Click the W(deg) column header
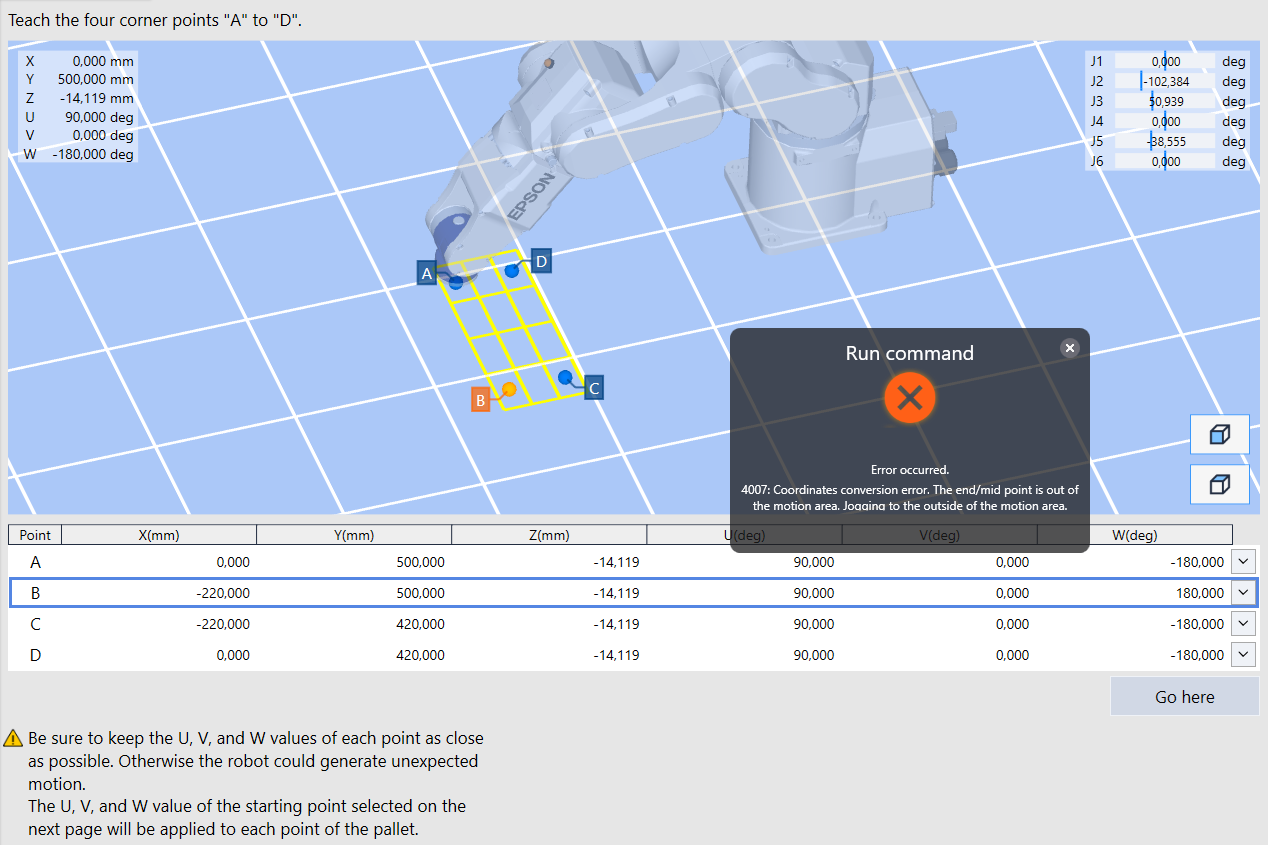The height and width of the screenshot is (845, 1268). click(x=1135, y=535)
